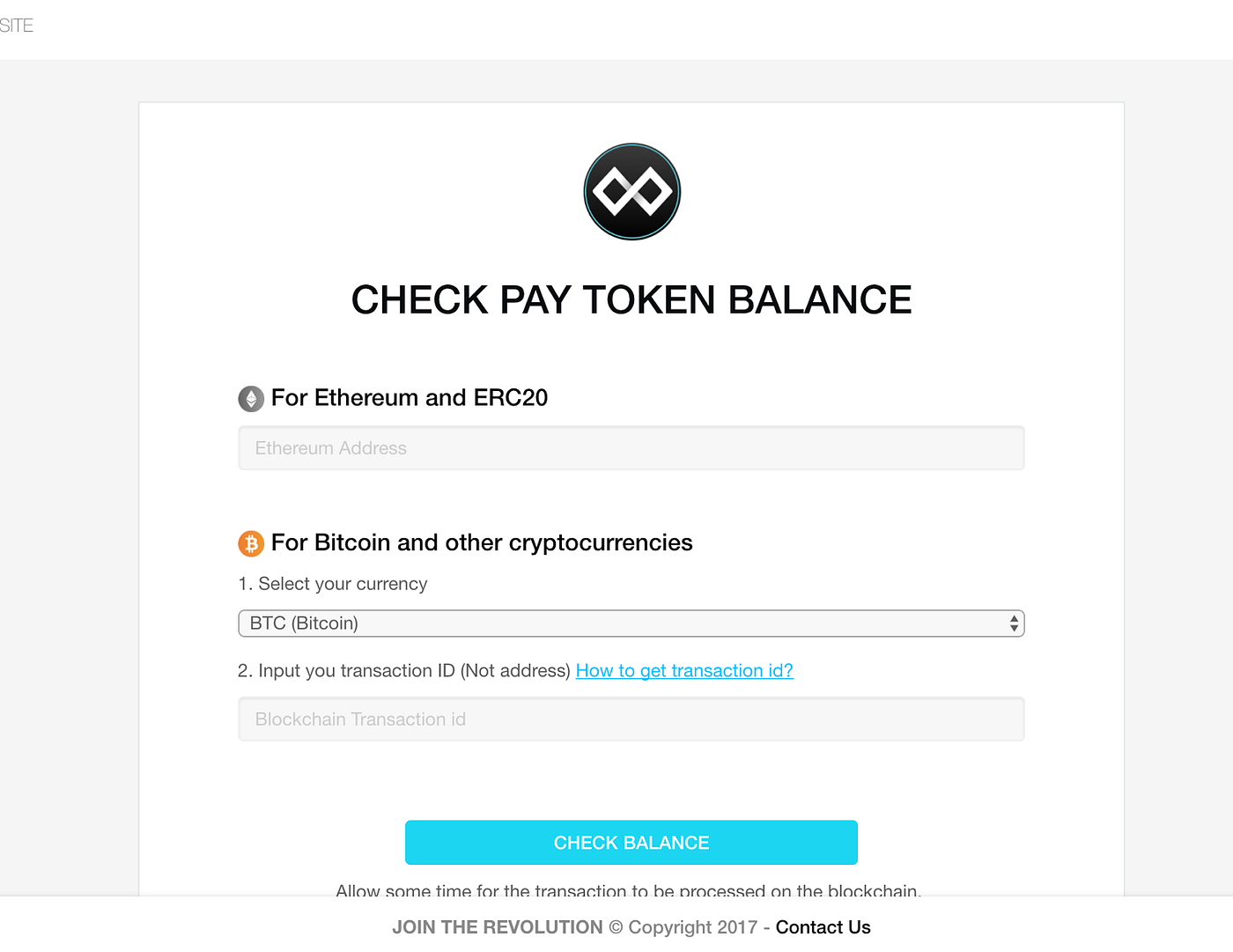1233x952 pixels.
Task: Click the Ethereum Address input field
Action: (x=631, y=447)
